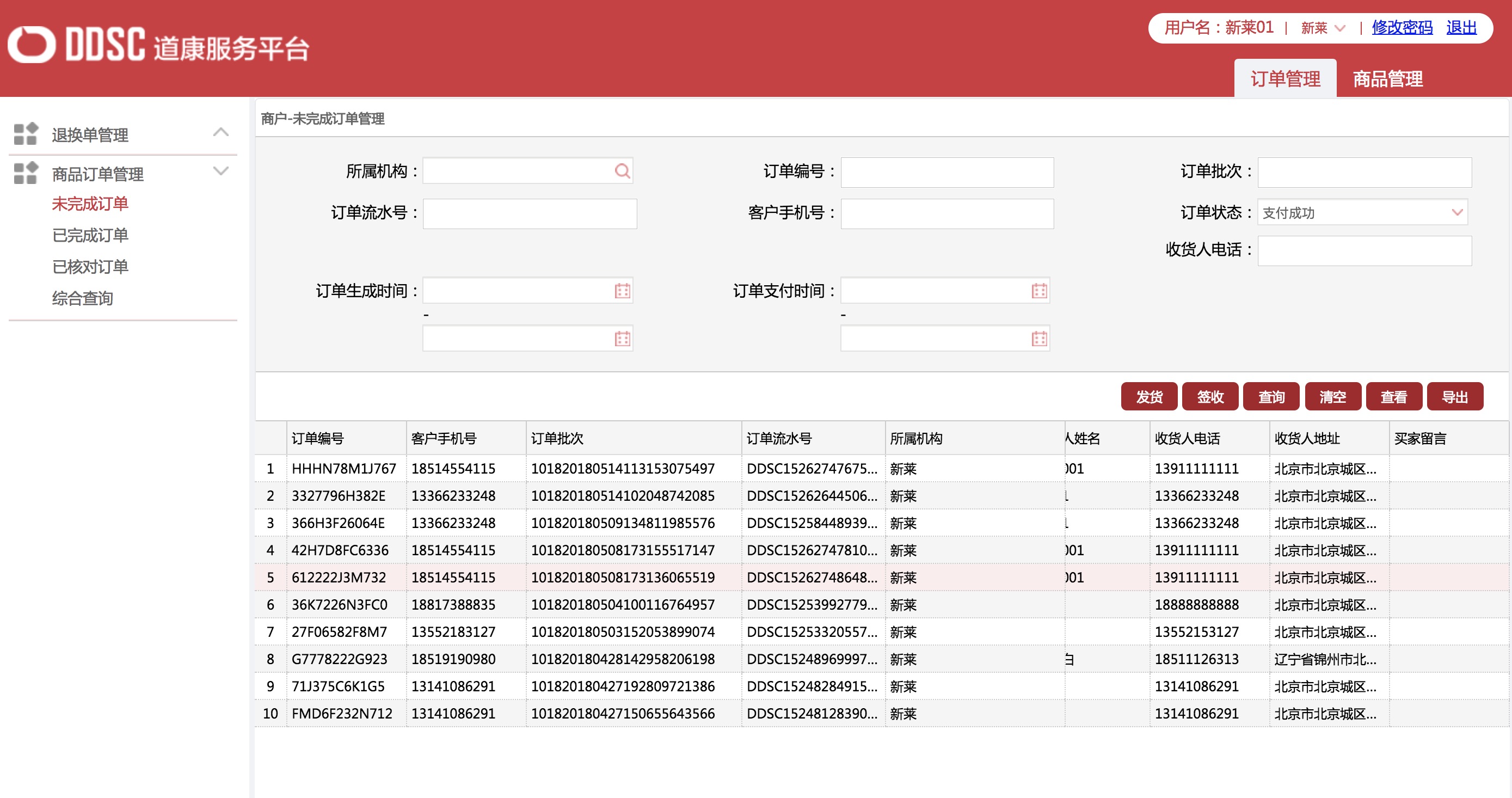Click the 导出 button
This screenshot has height=798, width=1512.
pos(1454,396)
